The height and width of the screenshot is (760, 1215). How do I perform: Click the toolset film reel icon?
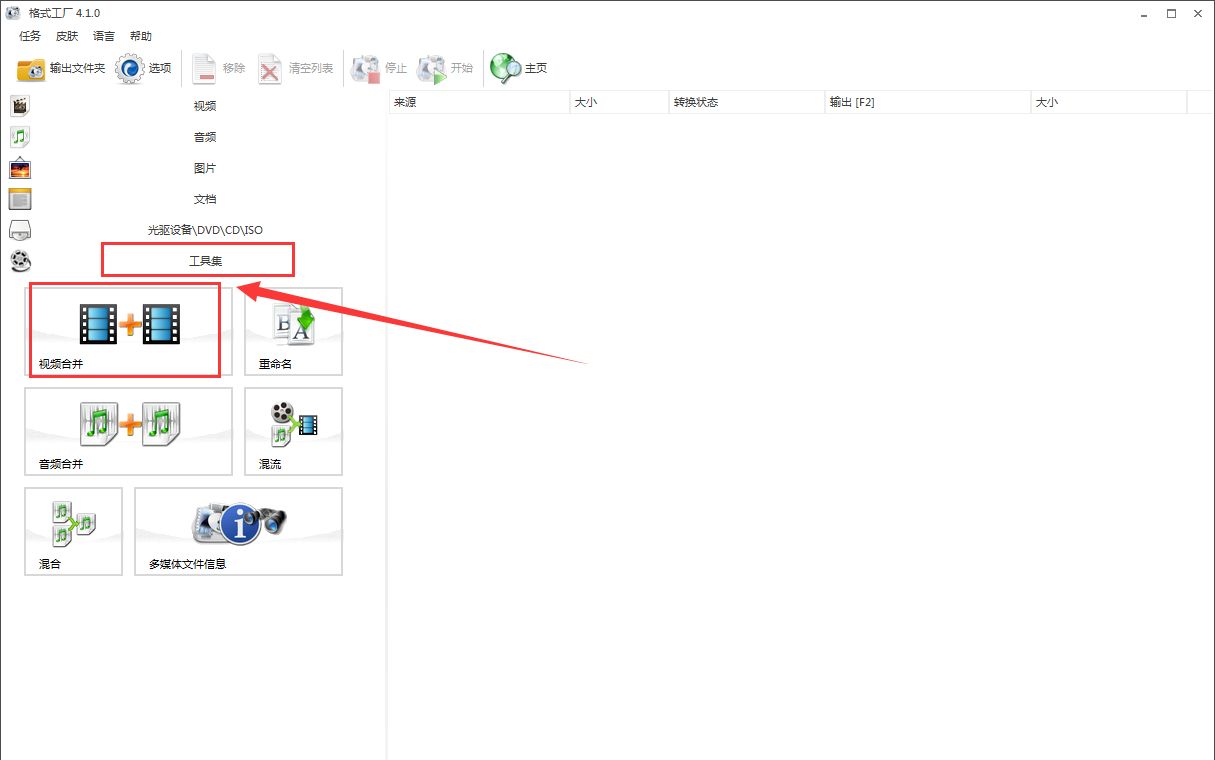[x=20, y=261]
